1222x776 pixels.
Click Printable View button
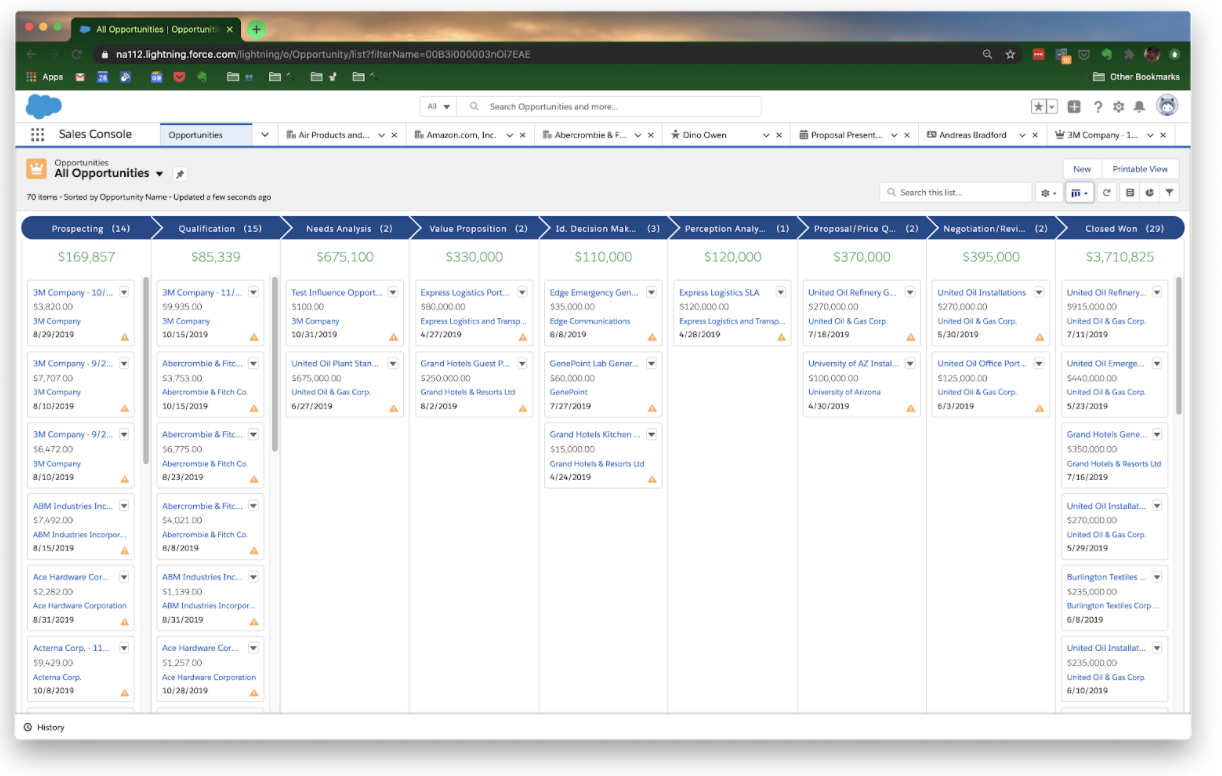pos(1140,169)
